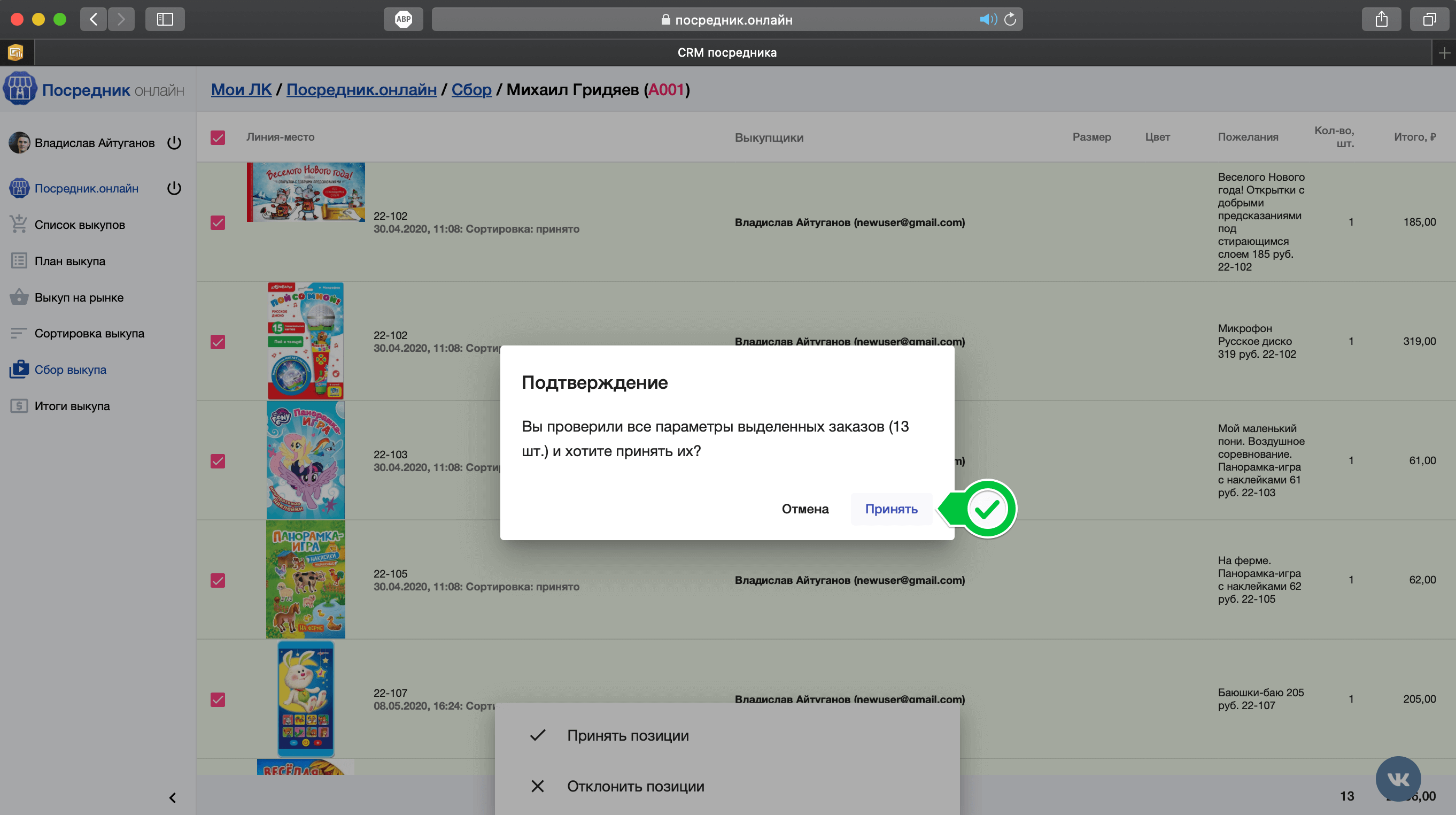1456x815 pixels.
Task: Mute tab audio speaker icon
Action: coord(987,19)
